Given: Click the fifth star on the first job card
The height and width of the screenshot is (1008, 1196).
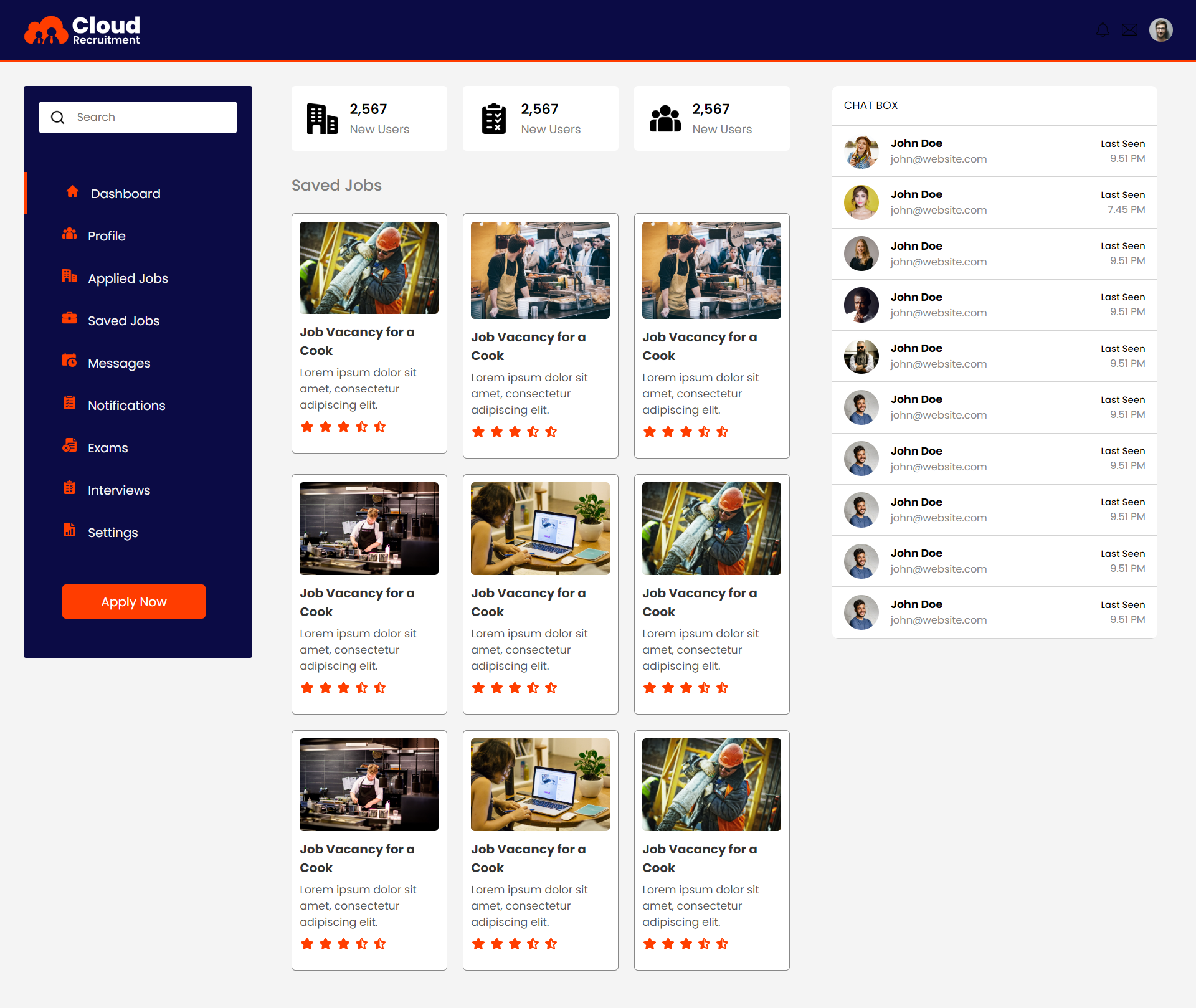Looking at the screenshot, I should [x=380, y=427].
